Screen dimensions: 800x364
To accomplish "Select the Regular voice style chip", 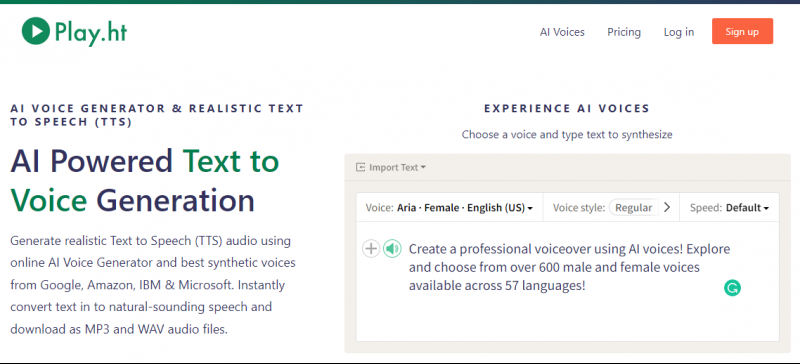I will pyautogui.click(x=634, y=208).
